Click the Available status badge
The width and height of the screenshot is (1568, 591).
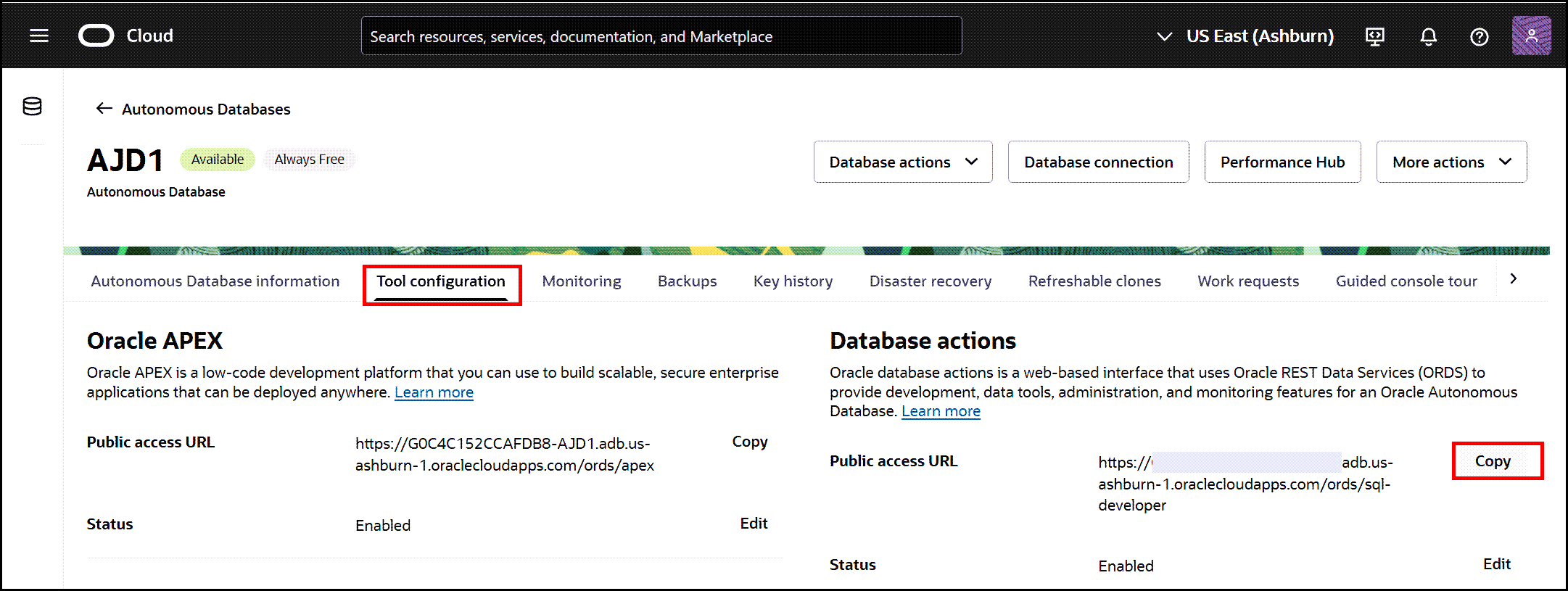click(218, 160)
